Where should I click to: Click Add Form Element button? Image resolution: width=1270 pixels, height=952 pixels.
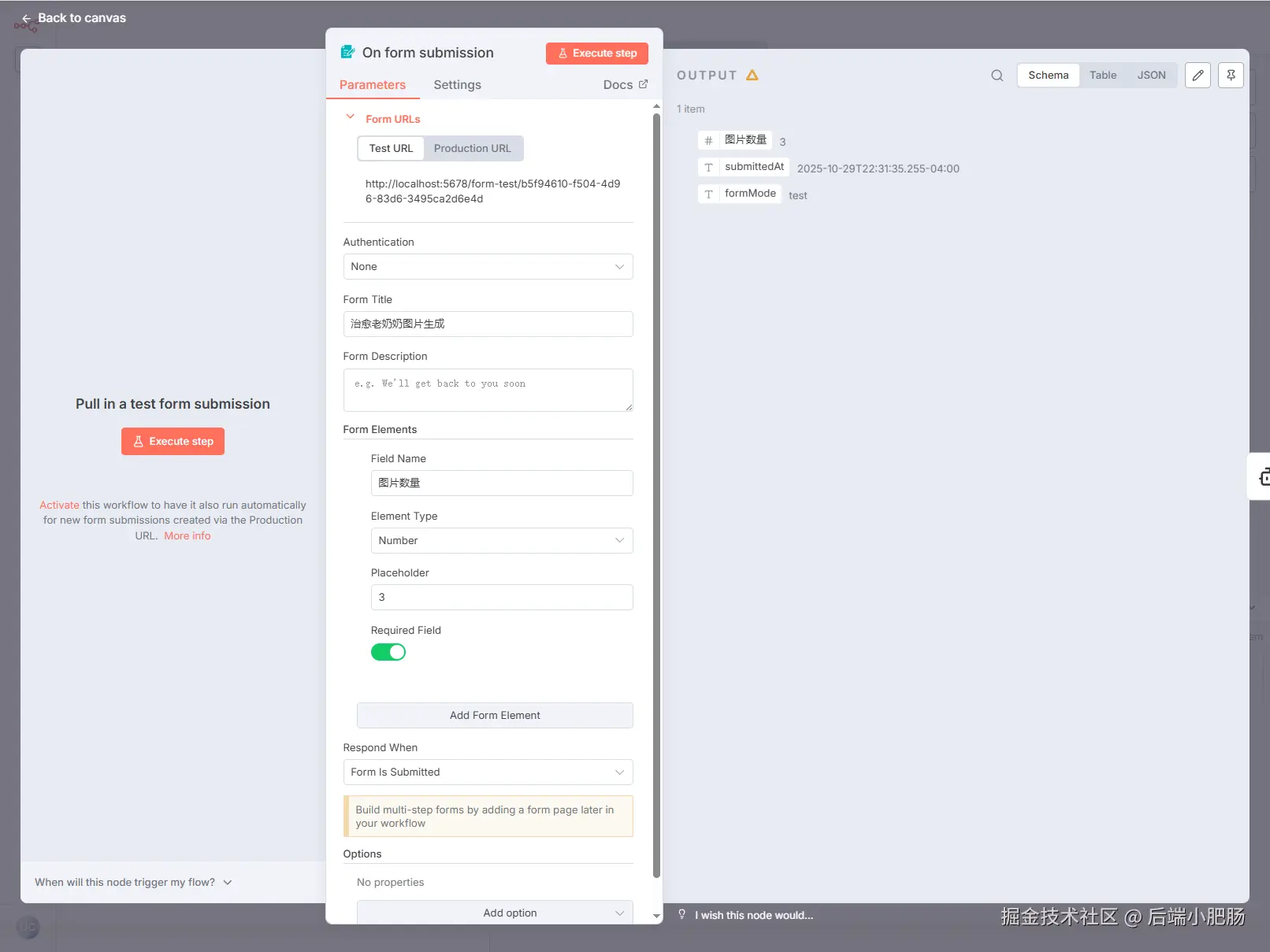495,715
